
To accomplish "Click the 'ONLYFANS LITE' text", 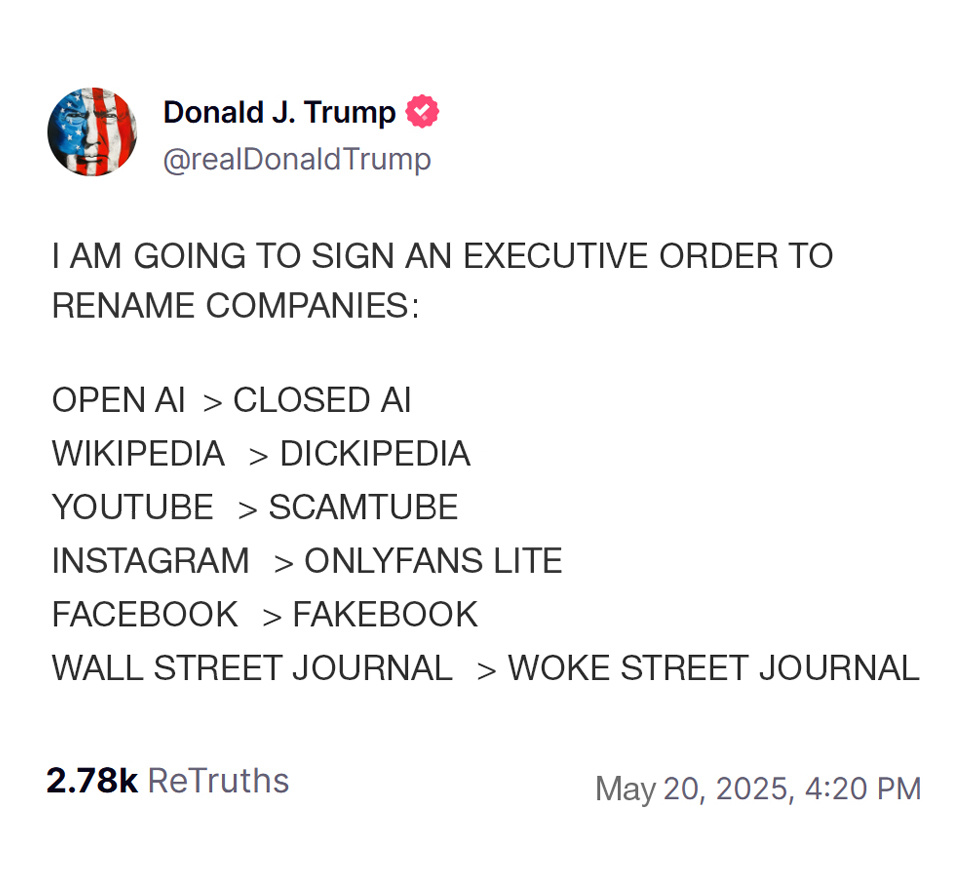I will pyautogui.click(x=433, y=561).
